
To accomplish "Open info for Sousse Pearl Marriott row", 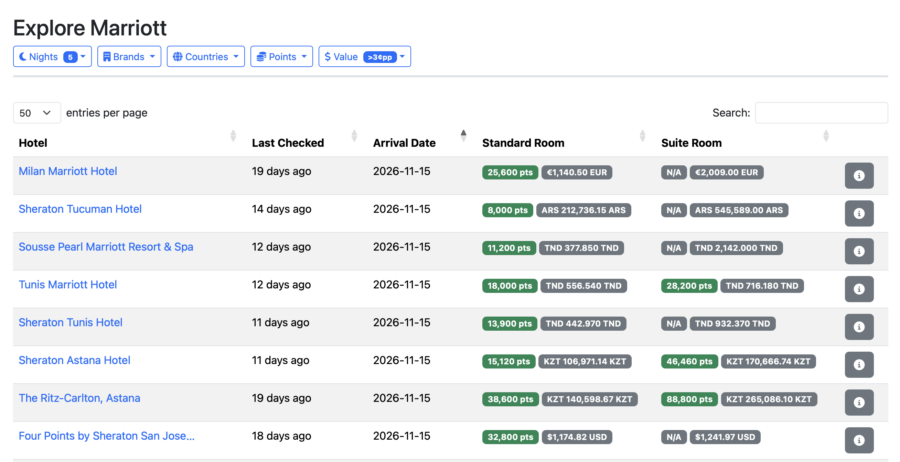I will pyautogui.click(x=859, y=251).
